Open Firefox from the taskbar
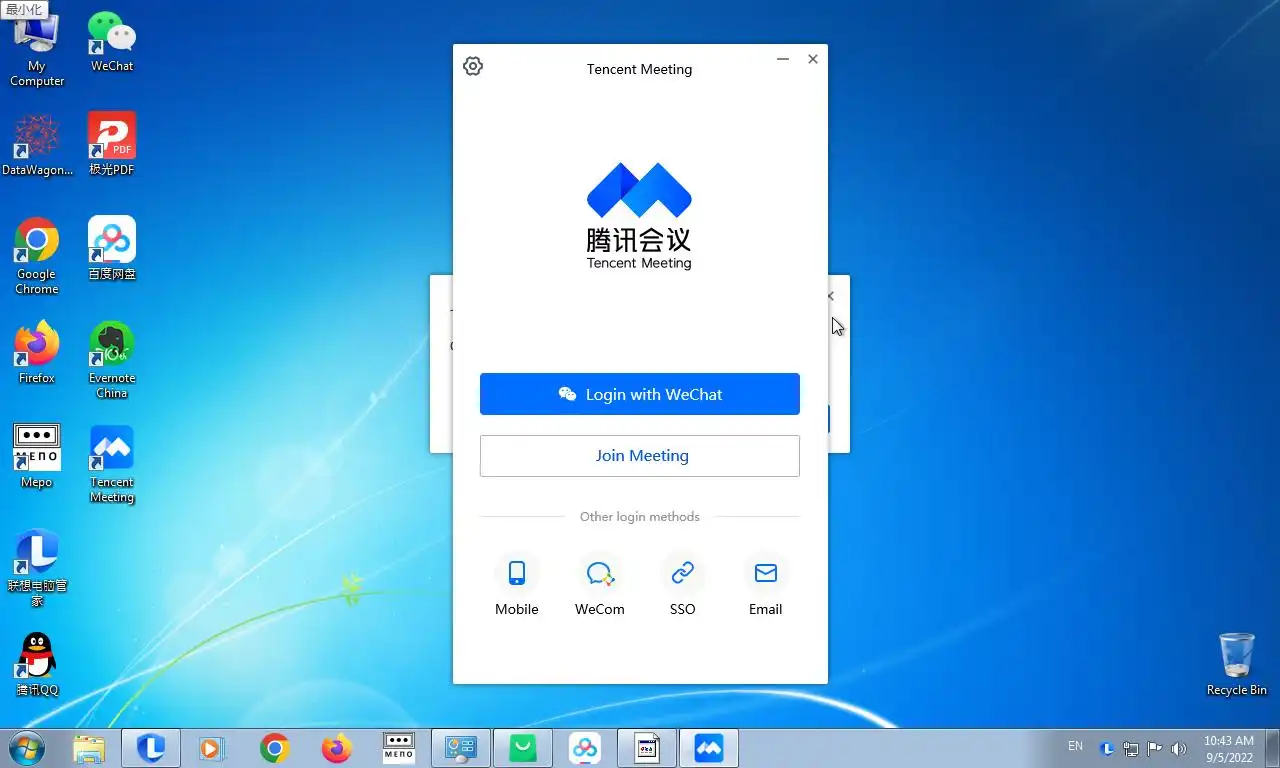 point(337,748)
